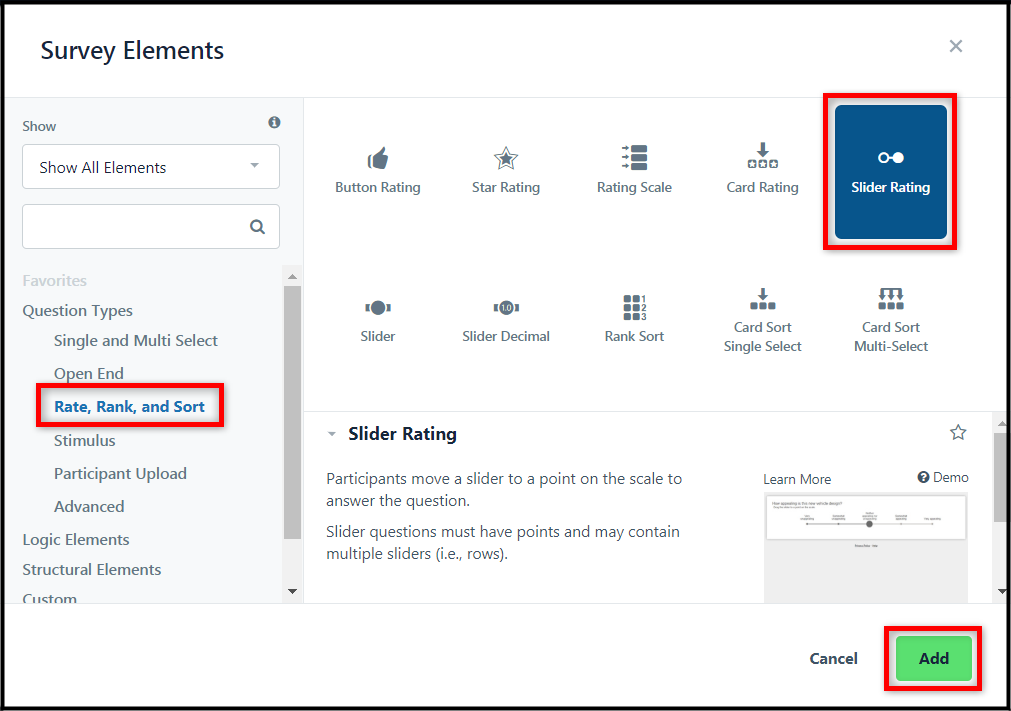Screen dimensions: 1011x711
Task: Click the element search field
Action: click(x=151, y=226)
